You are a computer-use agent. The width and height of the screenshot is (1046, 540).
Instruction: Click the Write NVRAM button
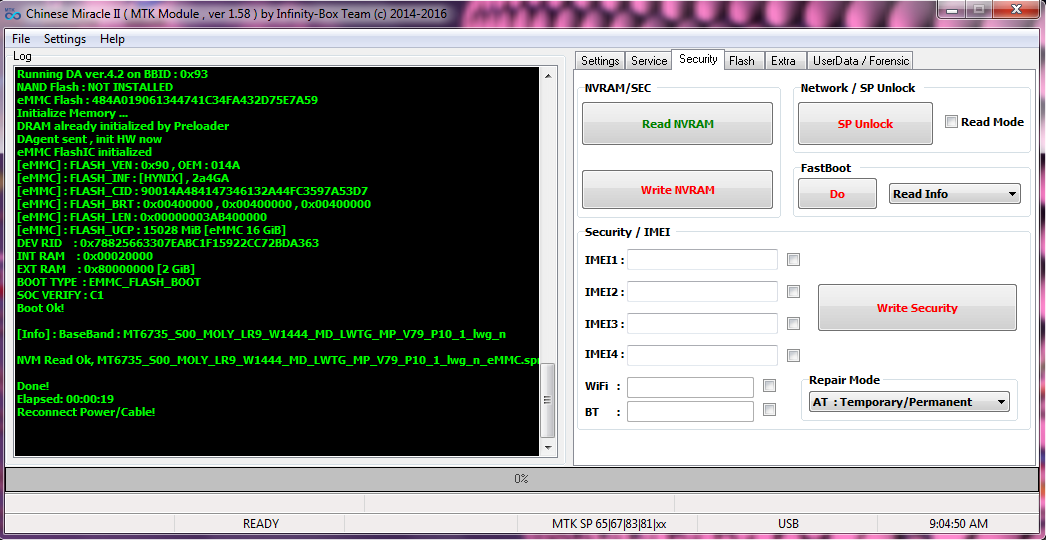point(677,190)
